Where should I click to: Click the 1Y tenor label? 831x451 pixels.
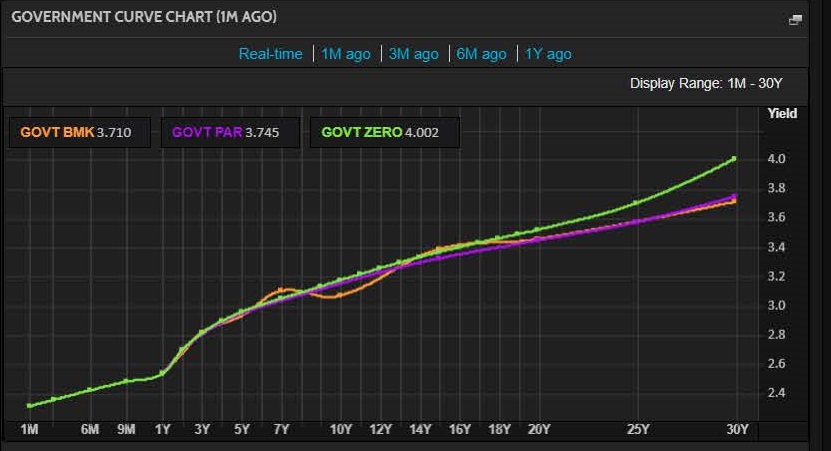(x=163, y=429)
